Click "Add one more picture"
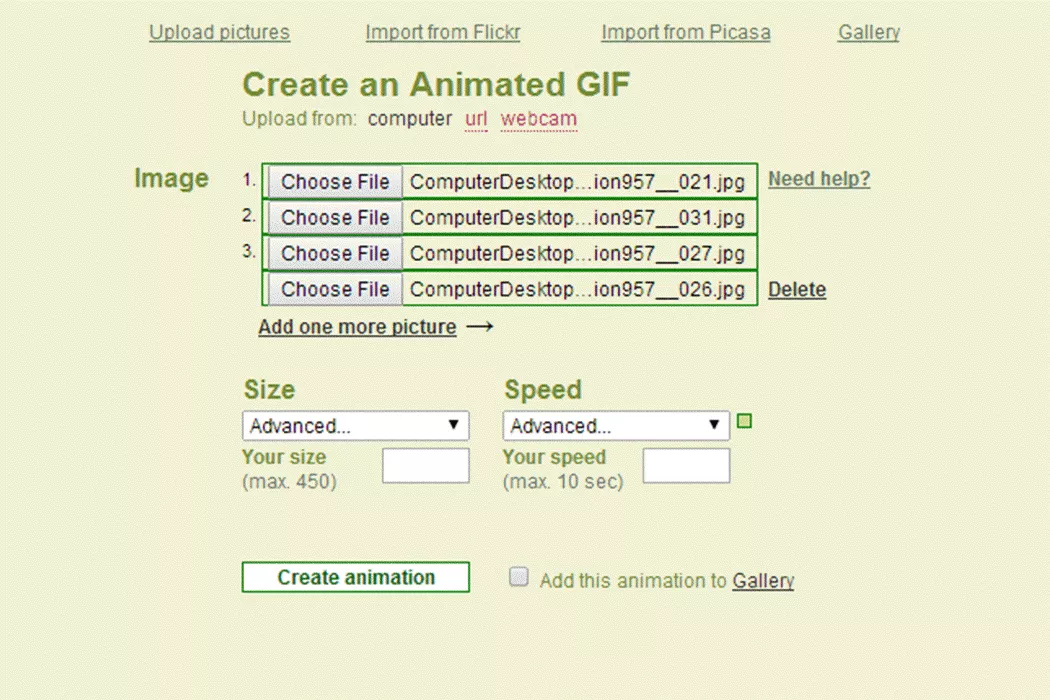The image size is (1050, 700). point(357,327)
